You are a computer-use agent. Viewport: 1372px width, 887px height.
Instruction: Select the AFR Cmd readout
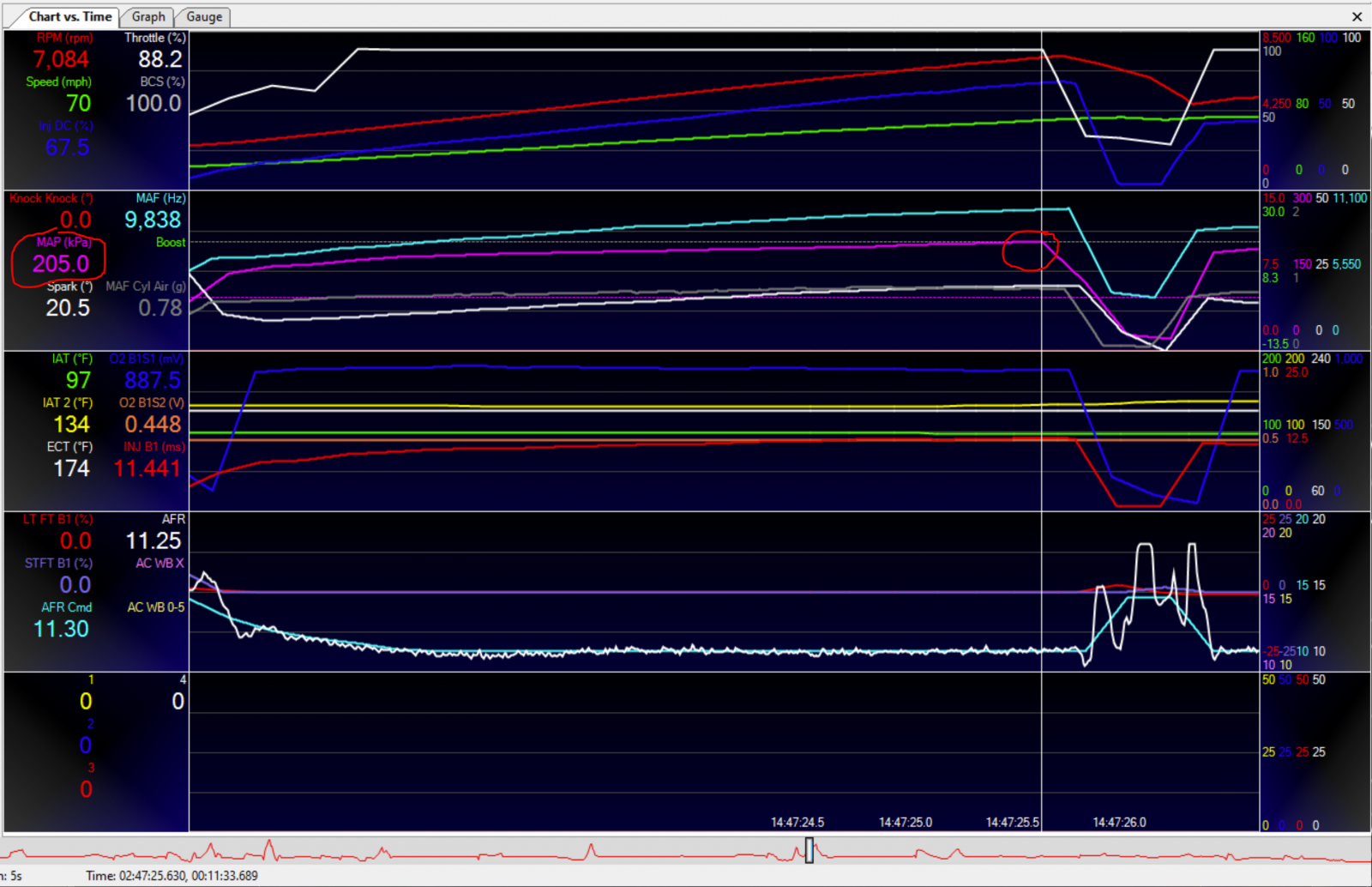[61, 629]
